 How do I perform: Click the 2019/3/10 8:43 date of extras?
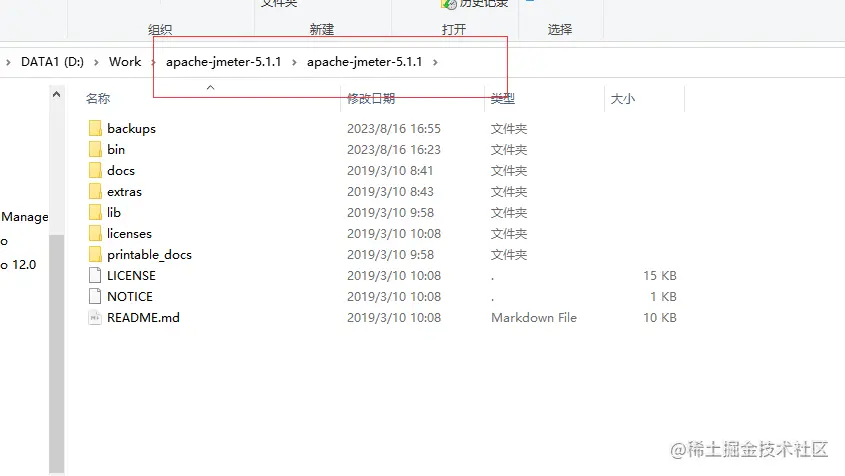390,191
